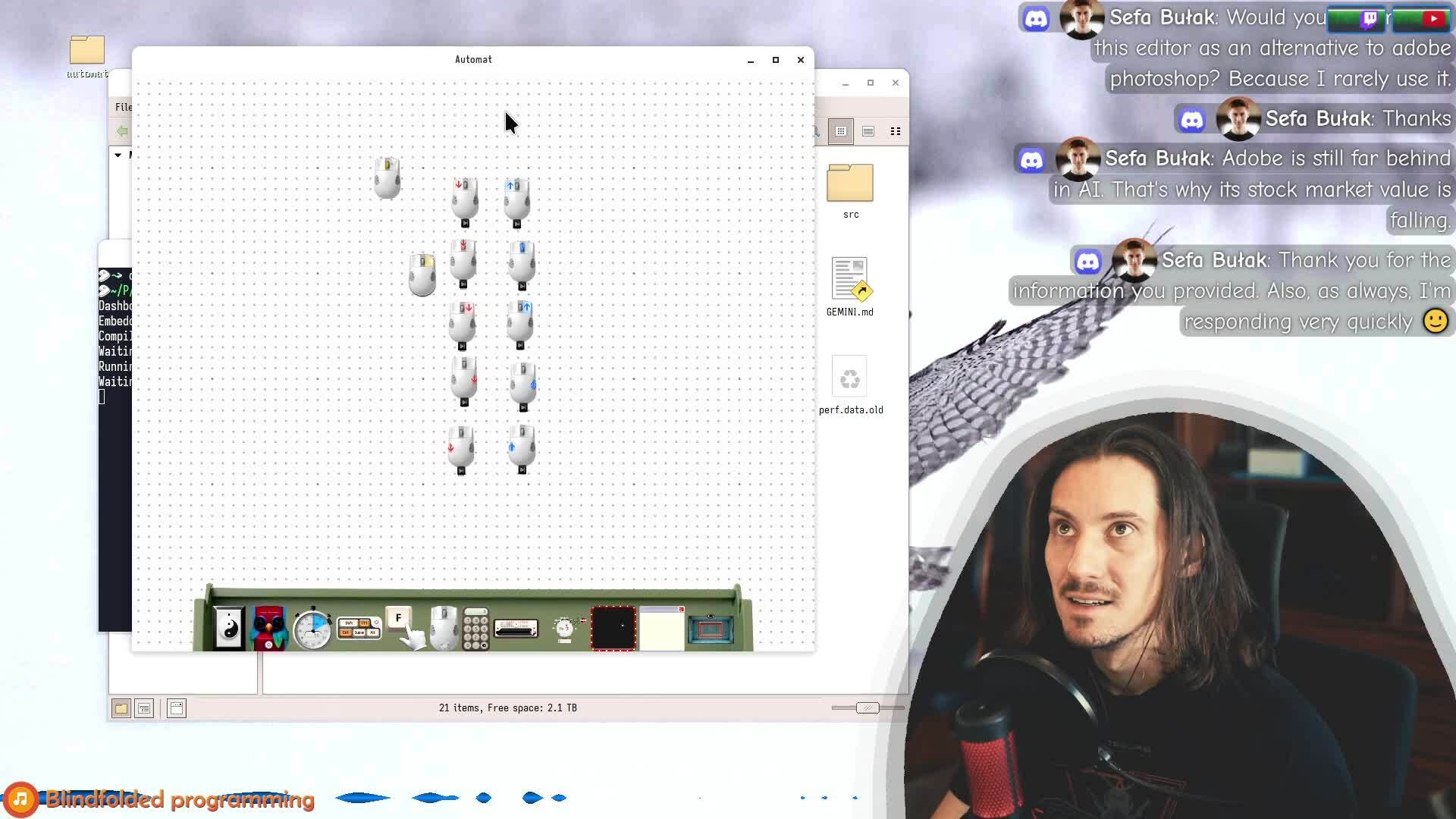This screenshot has height=819, width=1456.
Task: Click the back arrow in file manager
Action: point(122,131)
